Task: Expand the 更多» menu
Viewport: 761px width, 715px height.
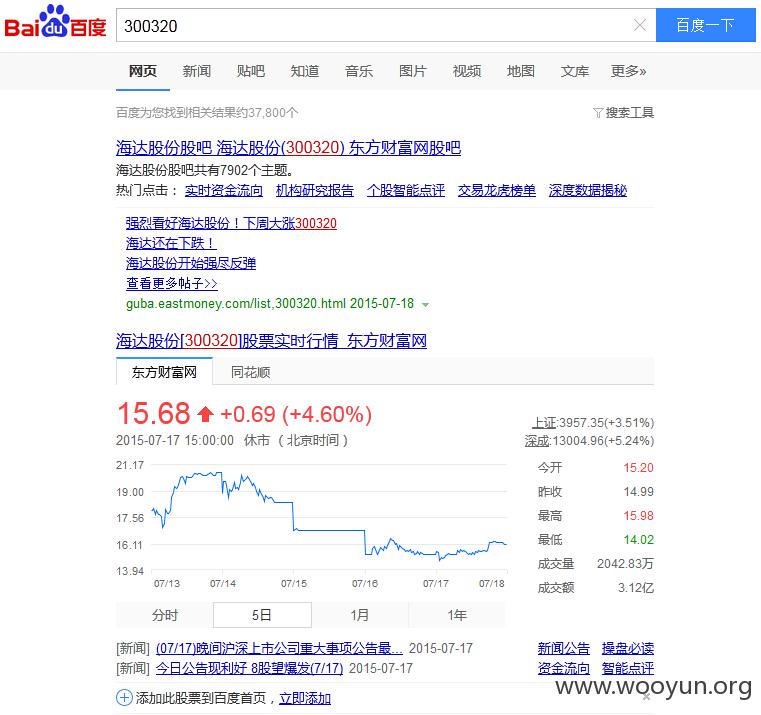Action: pos(629,71)
